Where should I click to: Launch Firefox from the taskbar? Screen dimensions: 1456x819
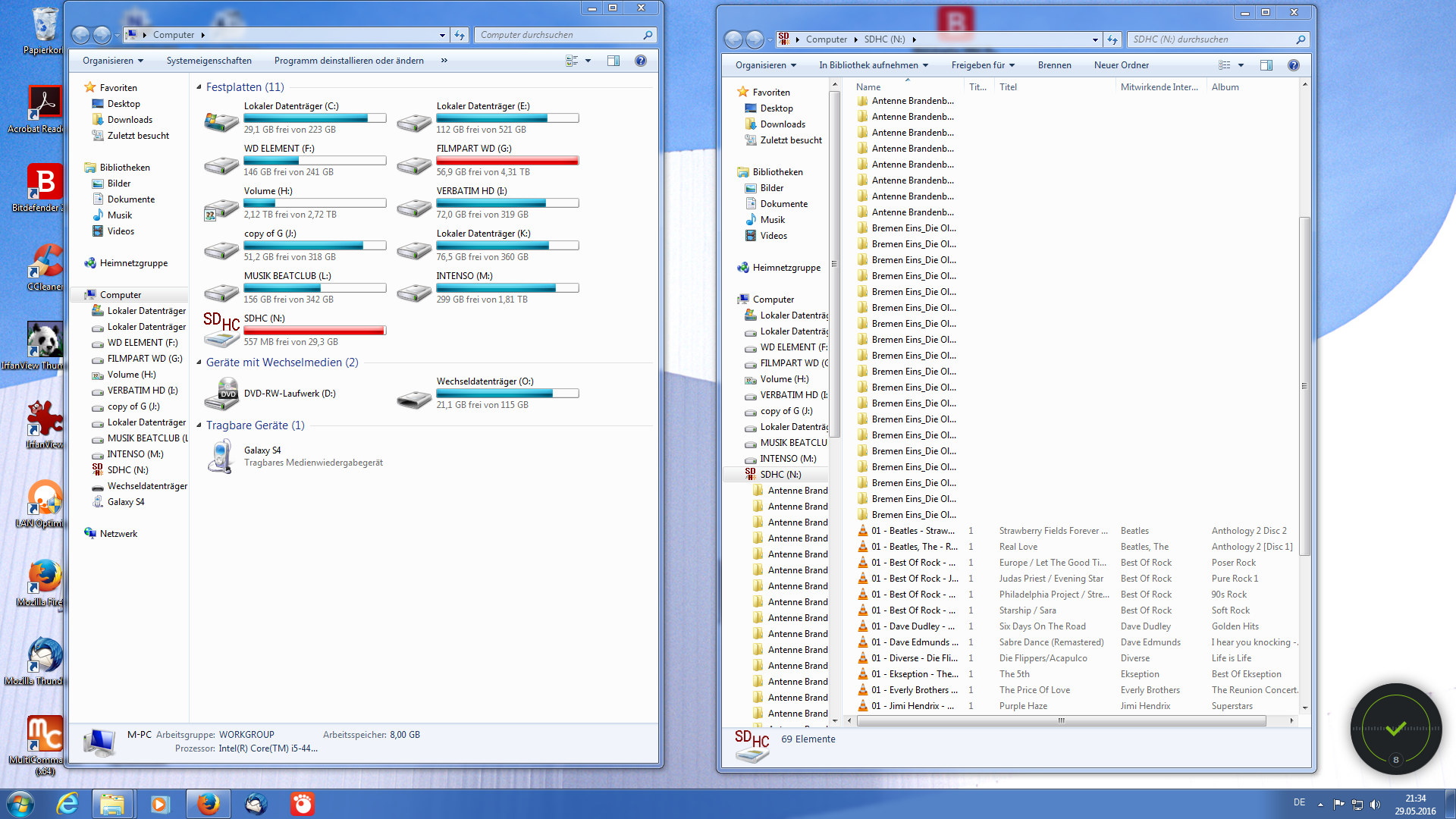[x=208, y=804]
